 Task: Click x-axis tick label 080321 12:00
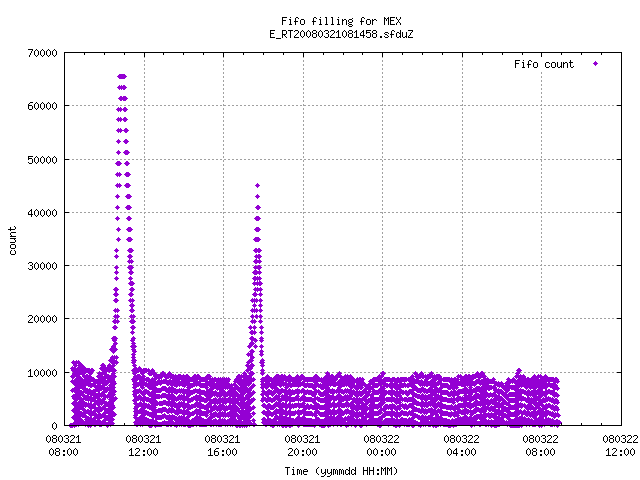tap(143, 446)
